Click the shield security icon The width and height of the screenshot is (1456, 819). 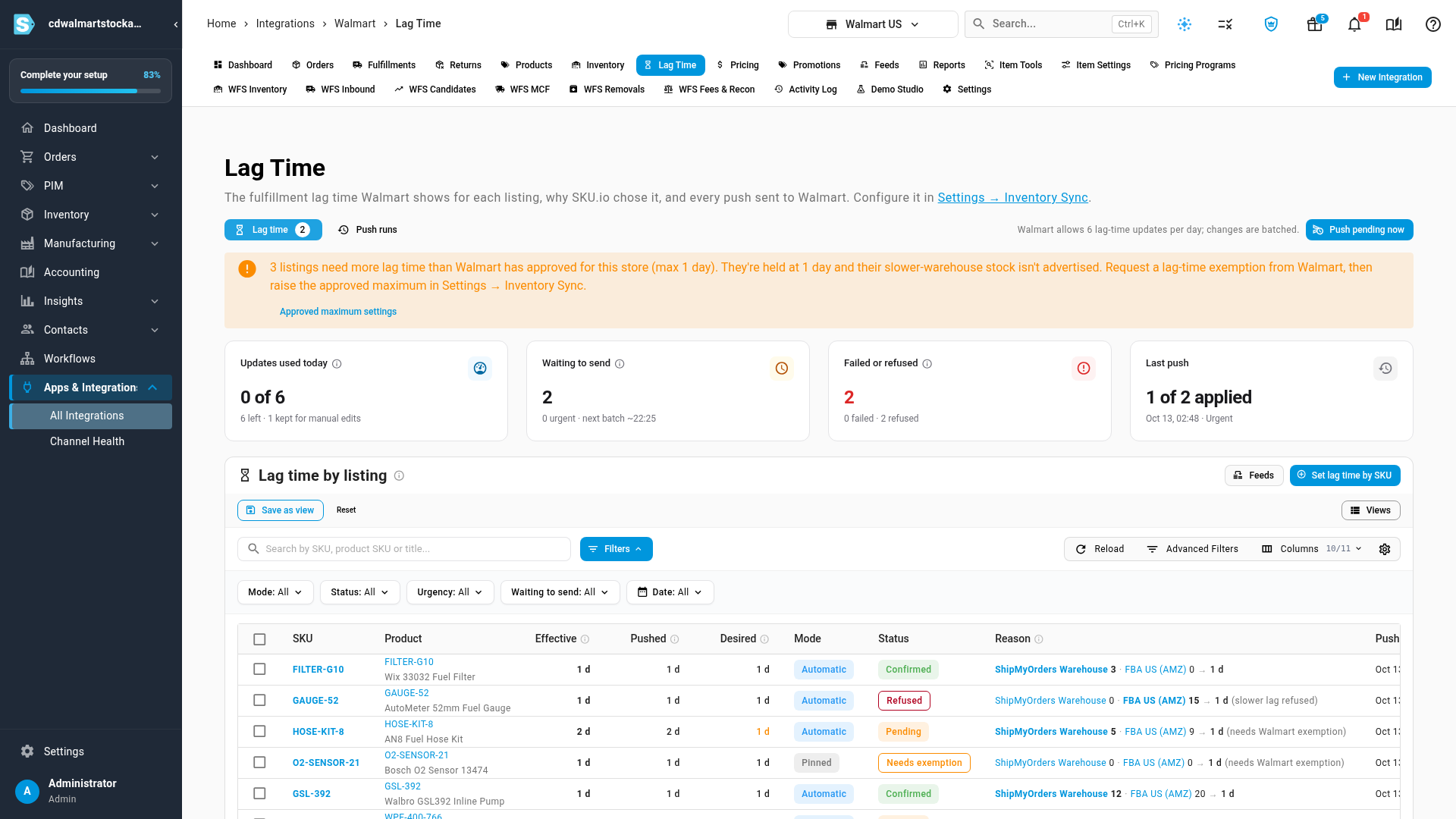coord(1271,24)
